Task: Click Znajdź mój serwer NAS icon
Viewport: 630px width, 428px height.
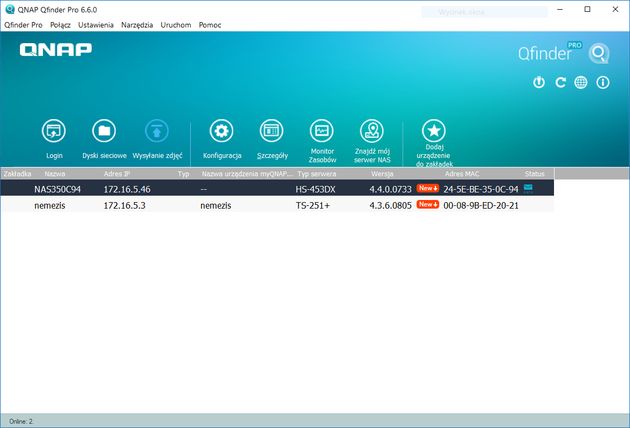Action: coord(372,131)
